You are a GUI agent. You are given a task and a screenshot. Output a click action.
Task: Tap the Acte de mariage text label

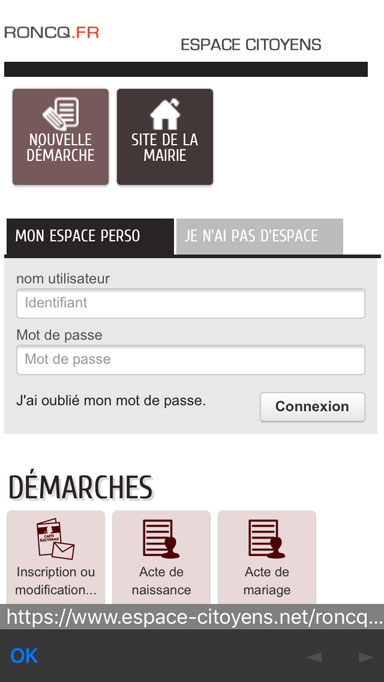coord(267,581)
